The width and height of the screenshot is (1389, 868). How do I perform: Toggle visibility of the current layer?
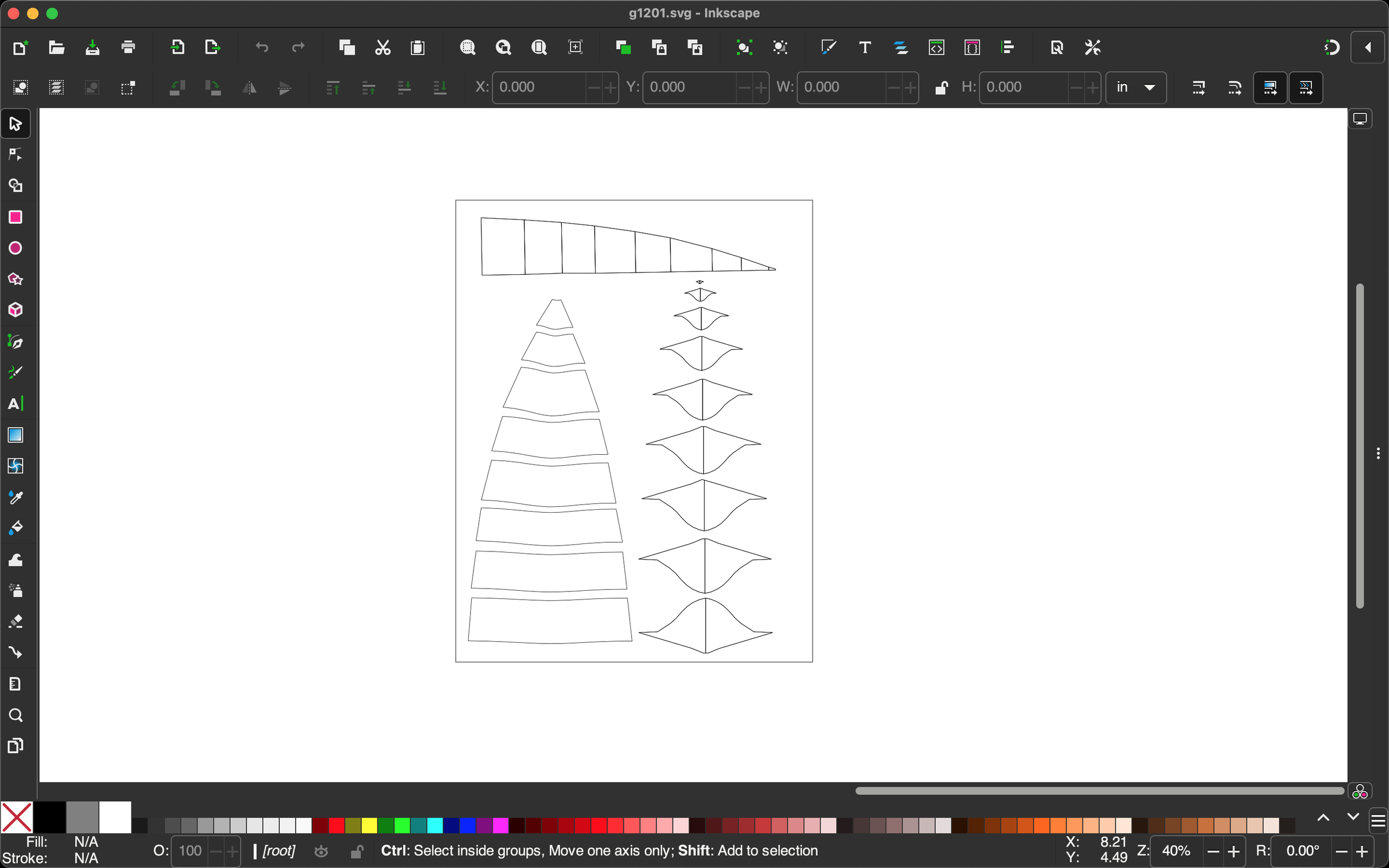(x=321, y=851)
